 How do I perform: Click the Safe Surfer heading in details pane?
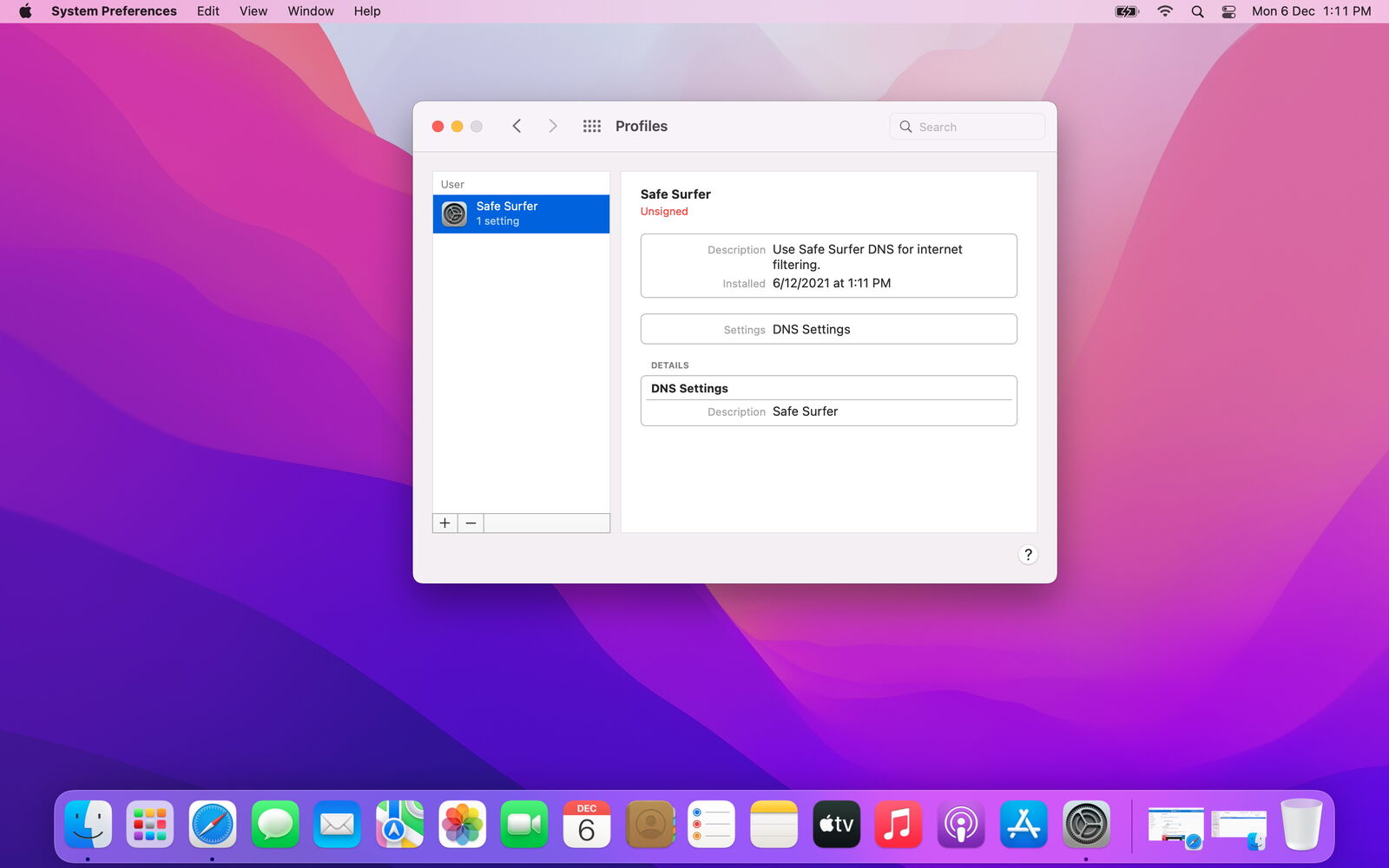coord(675,194)
